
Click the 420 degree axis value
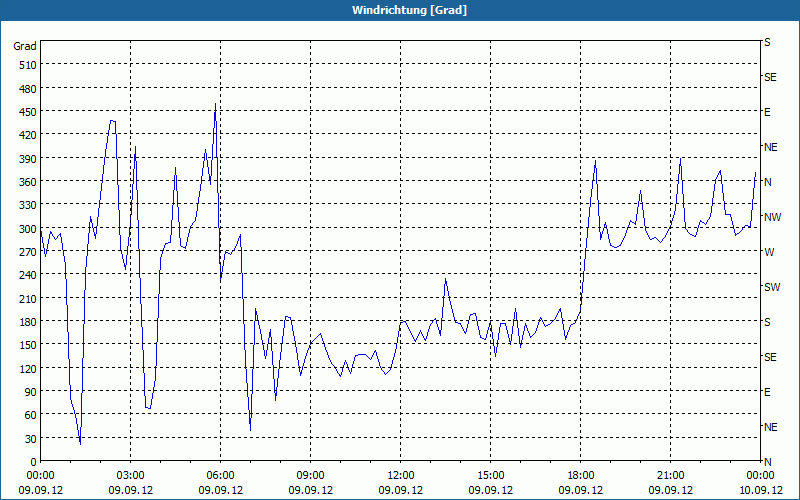(x=28, y=135)
